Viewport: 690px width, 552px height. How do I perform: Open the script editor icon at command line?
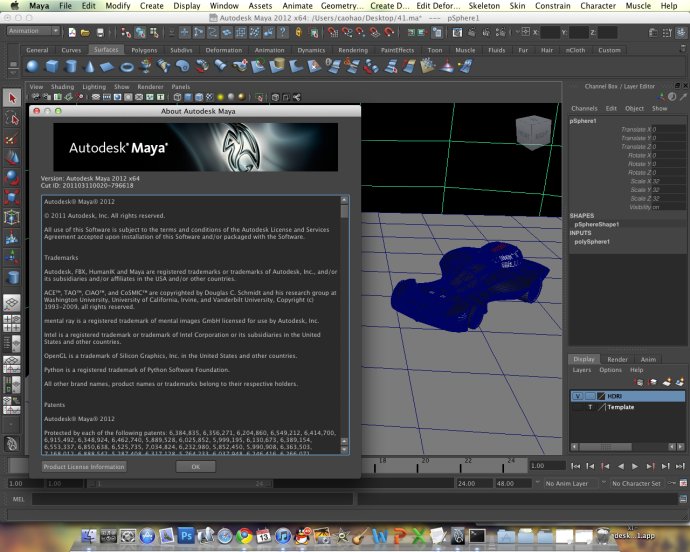[683, 499]
